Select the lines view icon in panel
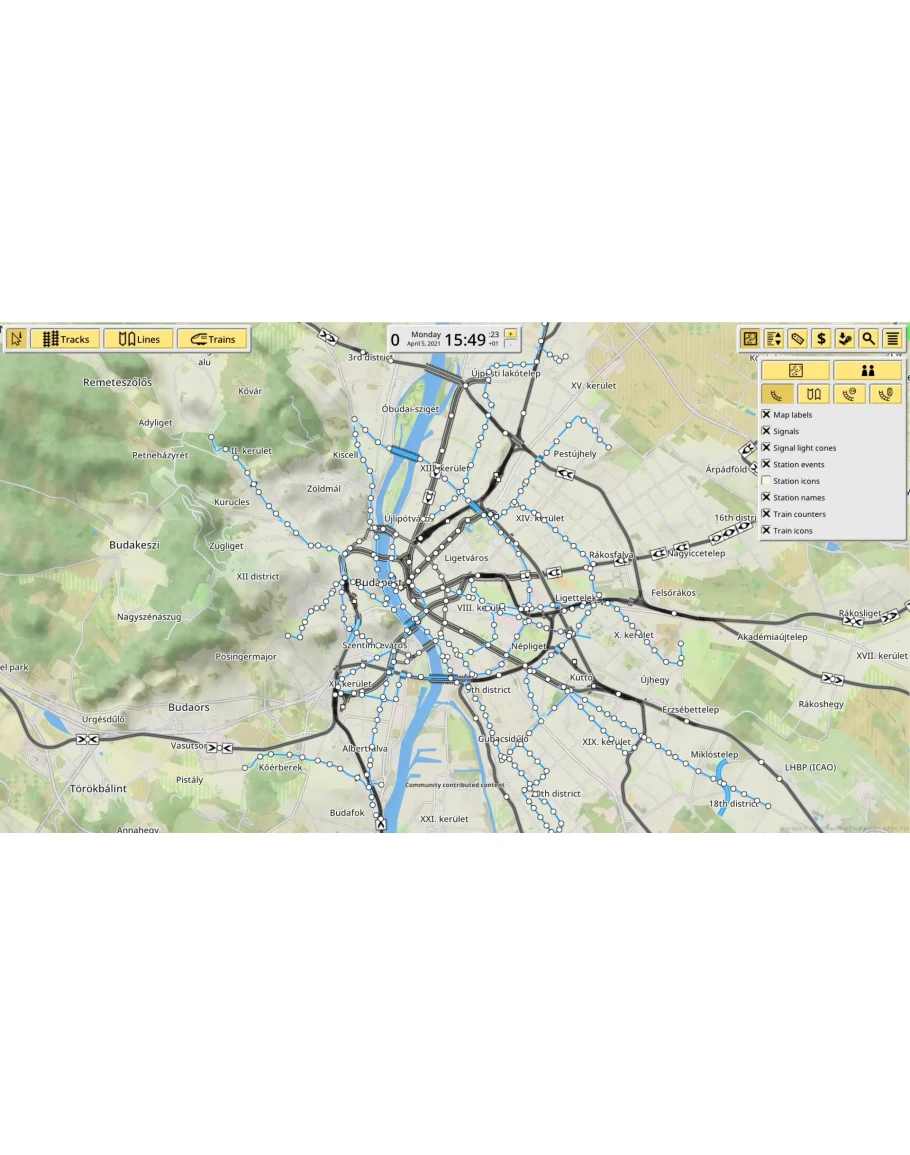This screenshot has height=1155, width=910. 814,394
